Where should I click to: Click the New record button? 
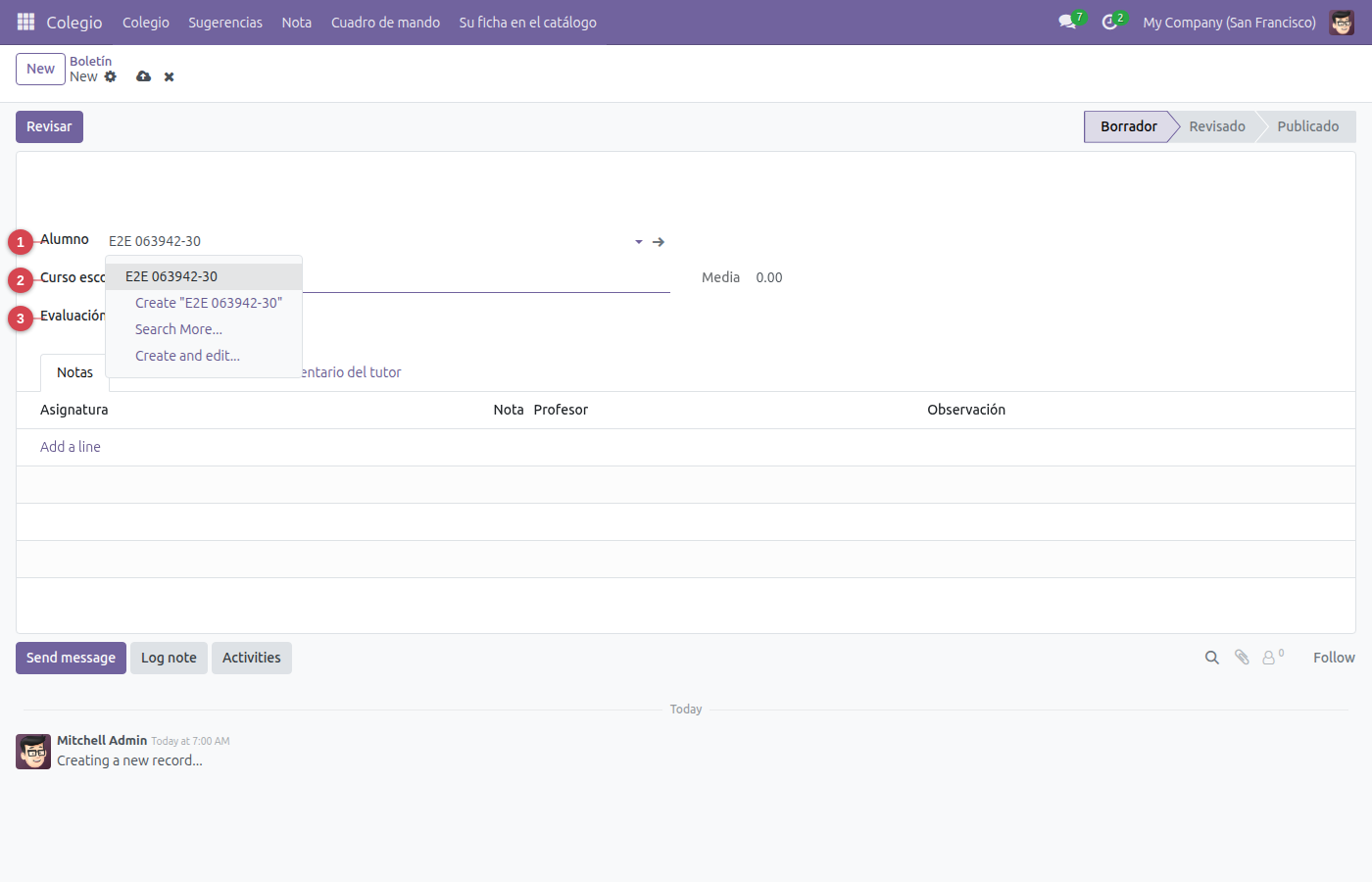pyautogui.click(x=40, y=69)
